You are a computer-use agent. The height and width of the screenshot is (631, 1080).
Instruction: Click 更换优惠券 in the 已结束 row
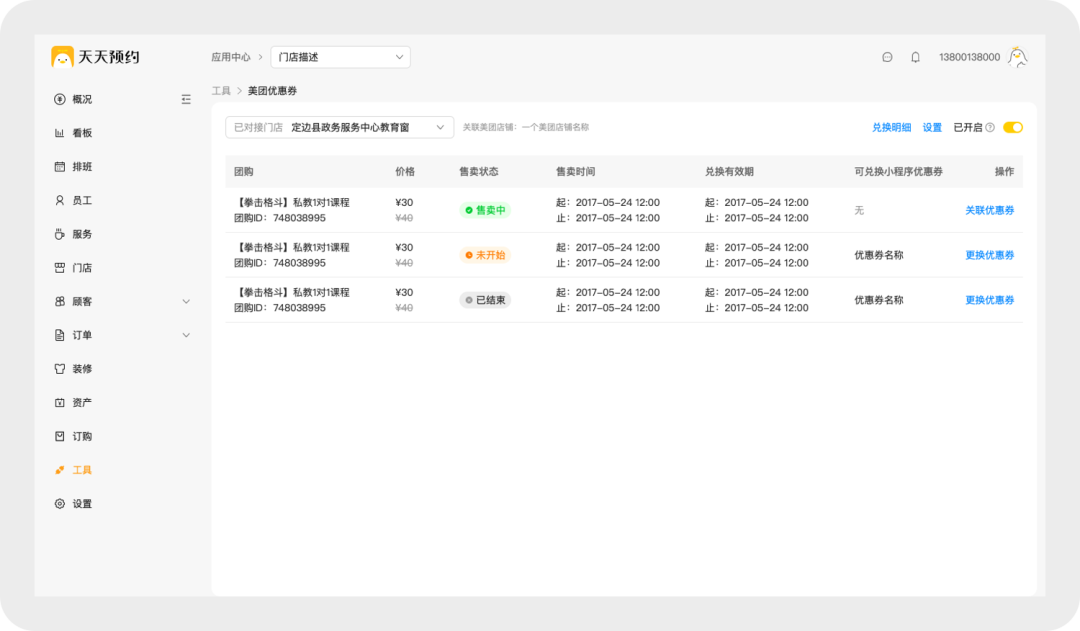click(989, 300)
